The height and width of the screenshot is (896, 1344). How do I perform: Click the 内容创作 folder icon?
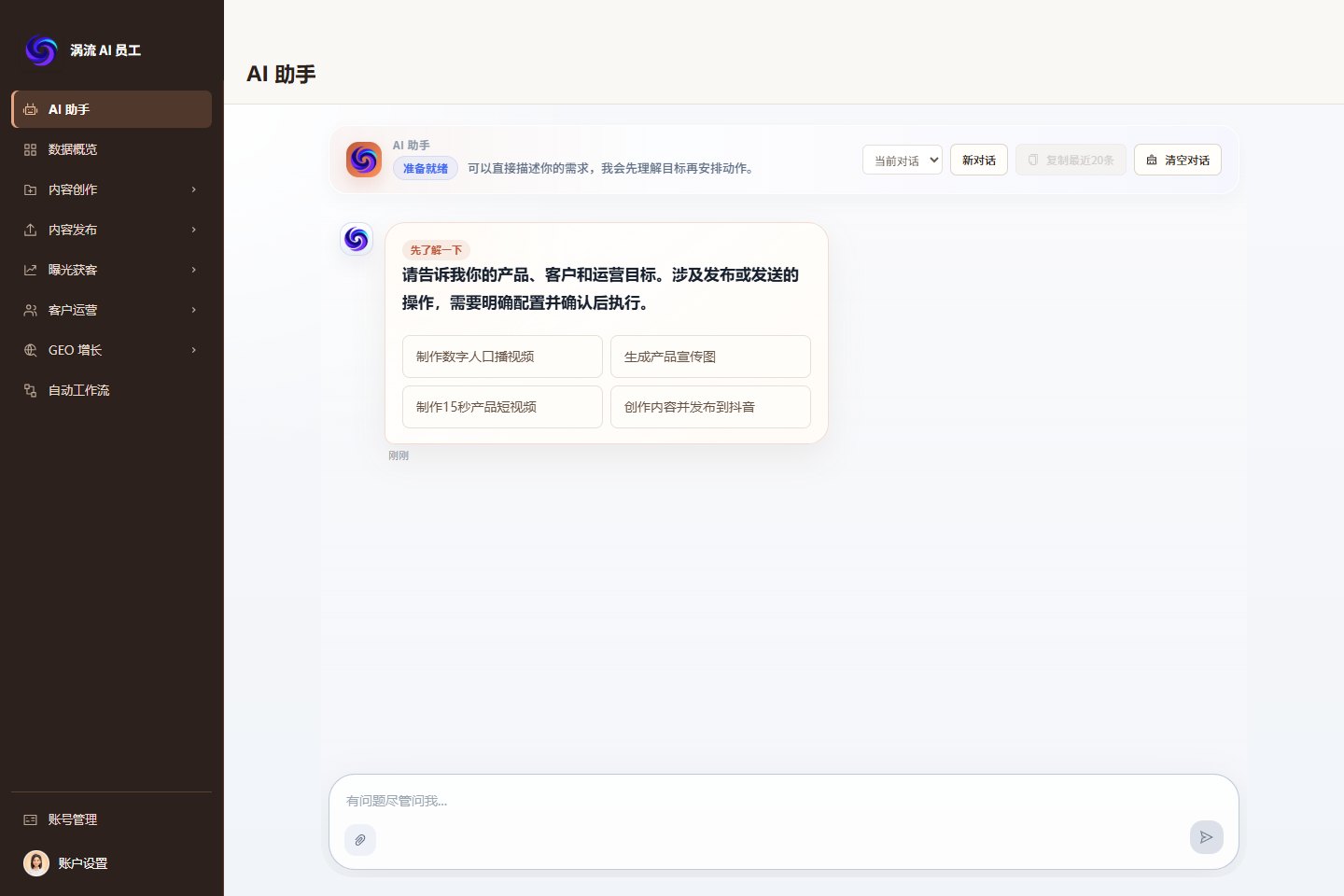coord(30,189)
